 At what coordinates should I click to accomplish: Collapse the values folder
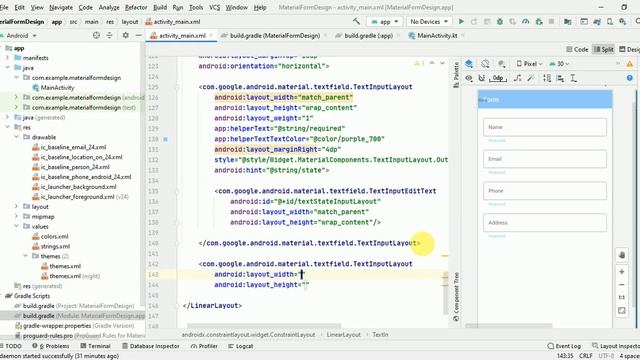[17, 226]
